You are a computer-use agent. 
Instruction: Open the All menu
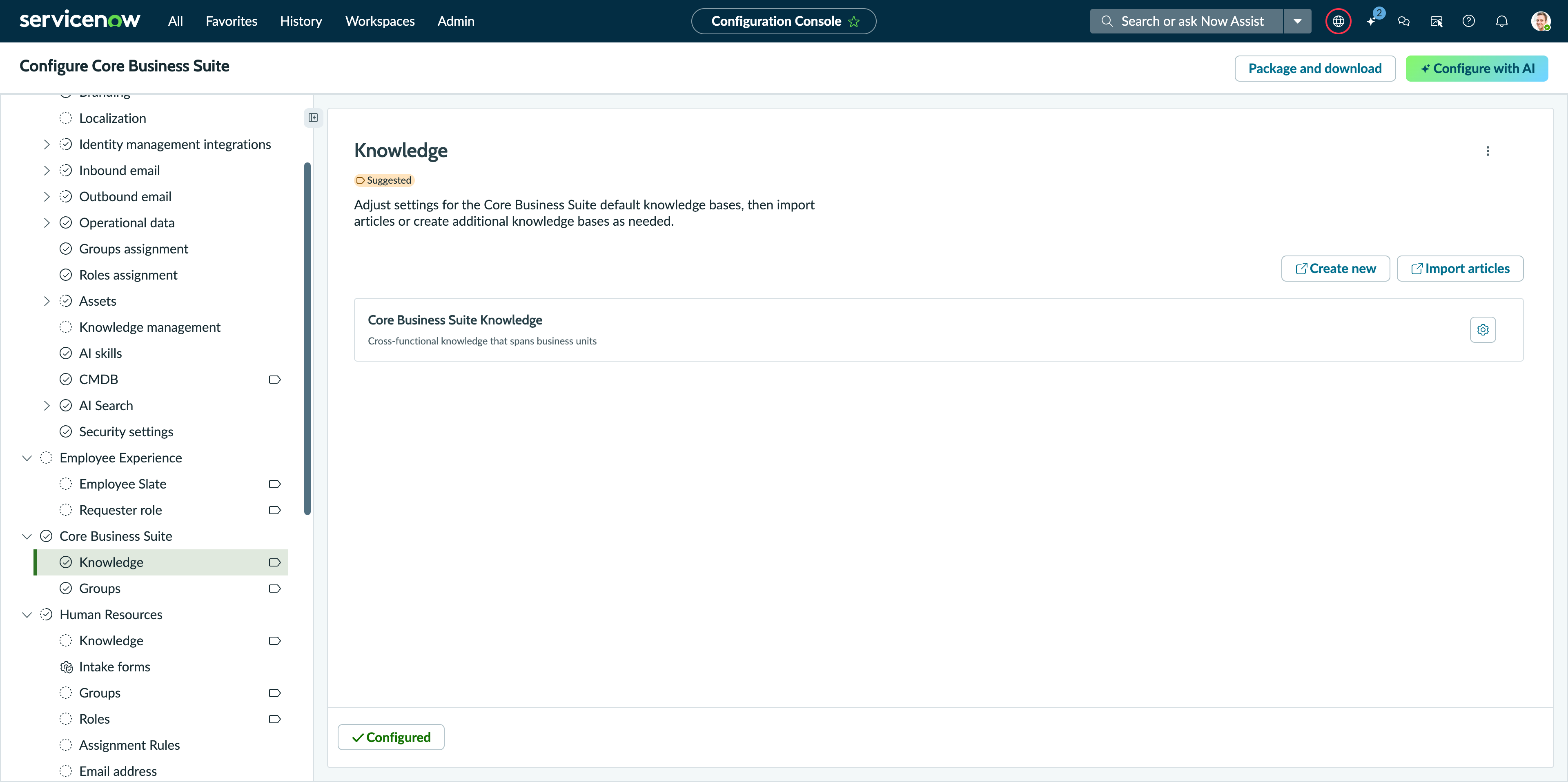coord(175,21)
